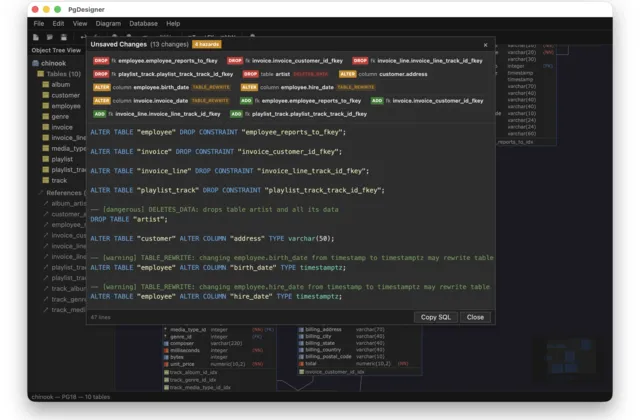Select the track table in tree
The width and height of the screenshot is (640, 420).
coord(59,180)
